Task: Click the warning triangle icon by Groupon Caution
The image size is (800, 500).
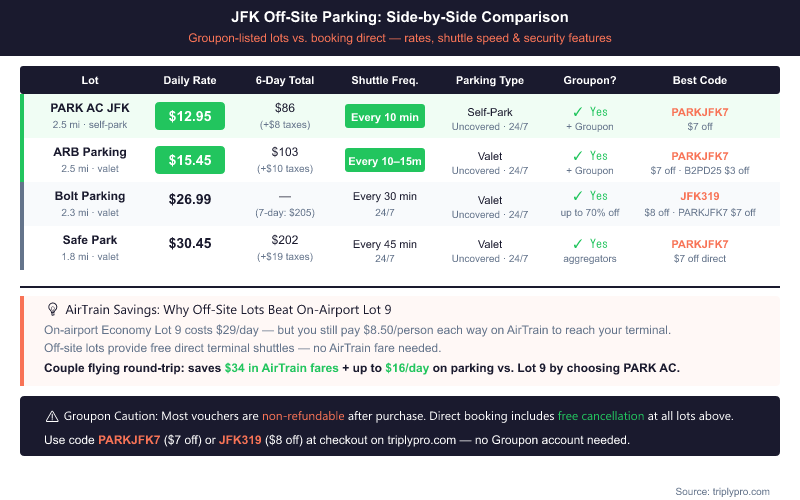Action: (x=51, y=416)
